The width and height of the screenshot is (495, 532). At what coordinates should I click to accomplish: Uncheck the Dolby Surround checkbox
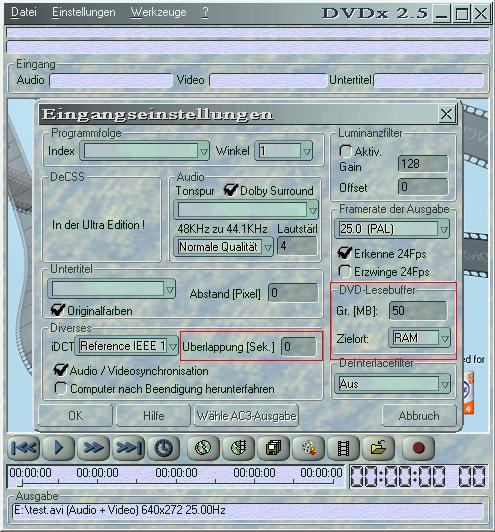tap(231, 190)
